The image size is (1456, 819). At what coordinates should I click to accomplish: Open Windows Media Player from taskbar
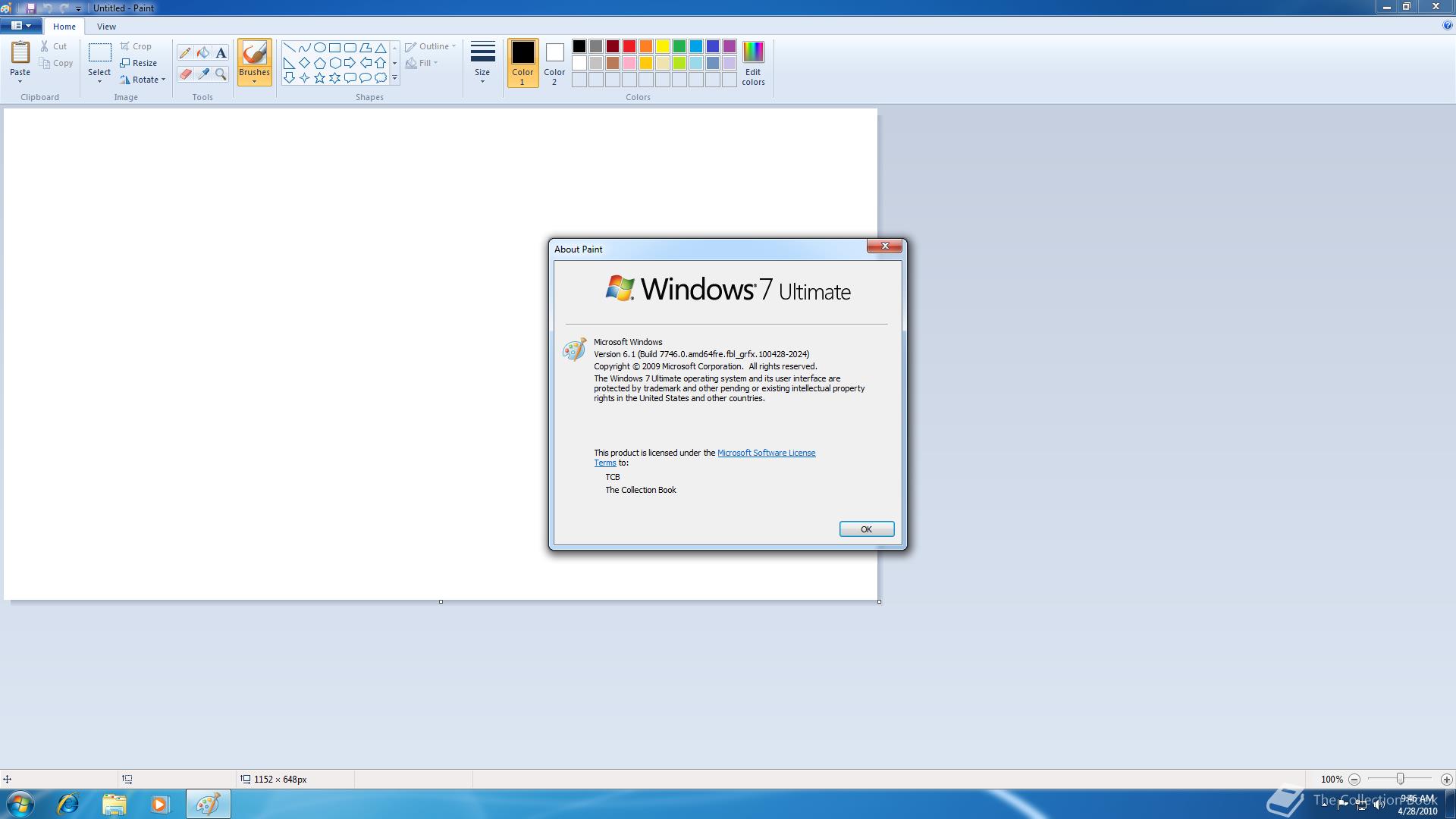tap(160, 804)
